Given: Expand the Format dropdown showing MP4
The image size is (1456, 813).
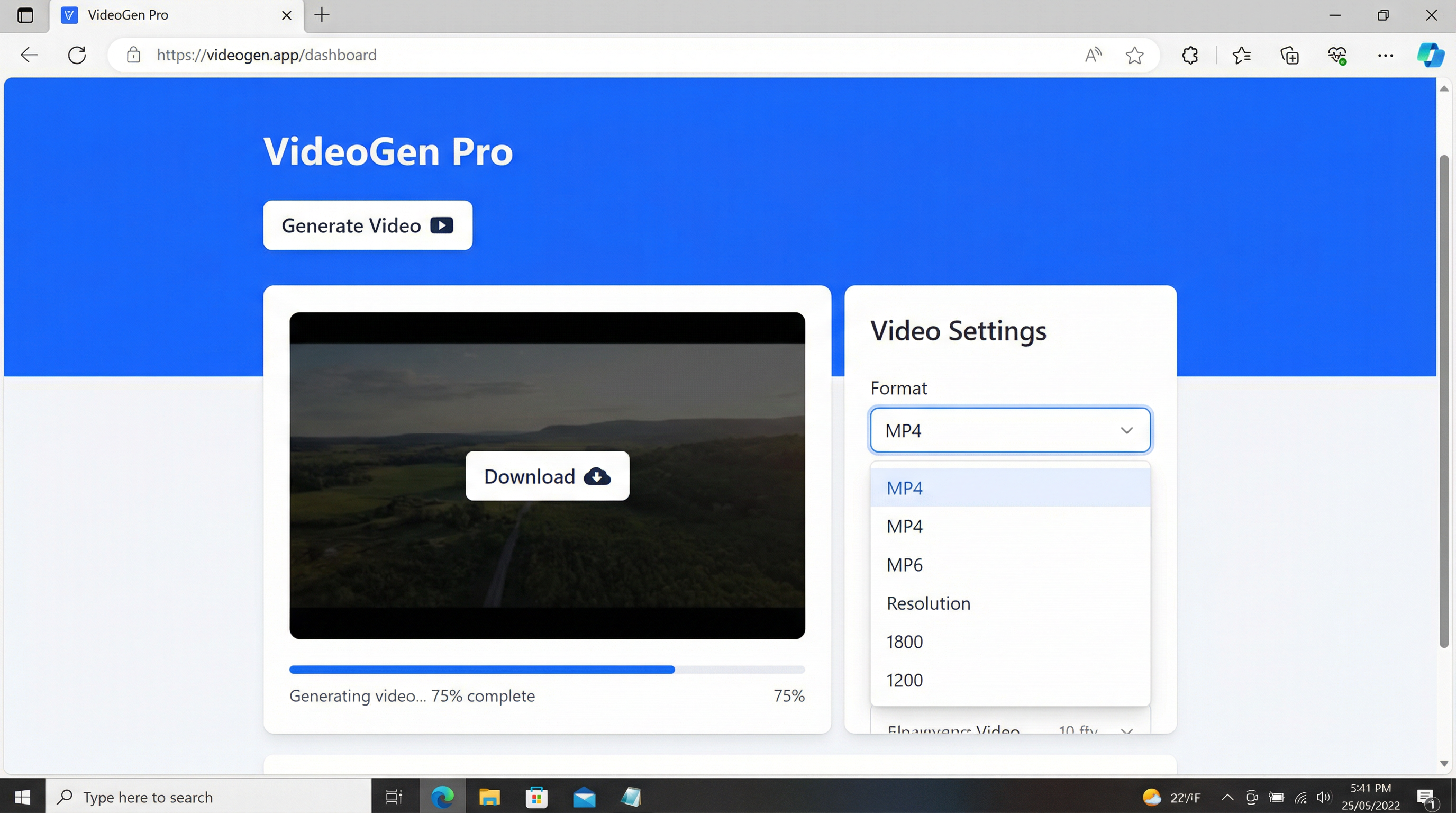Looking at the screenshot, I should (1009, 430).
